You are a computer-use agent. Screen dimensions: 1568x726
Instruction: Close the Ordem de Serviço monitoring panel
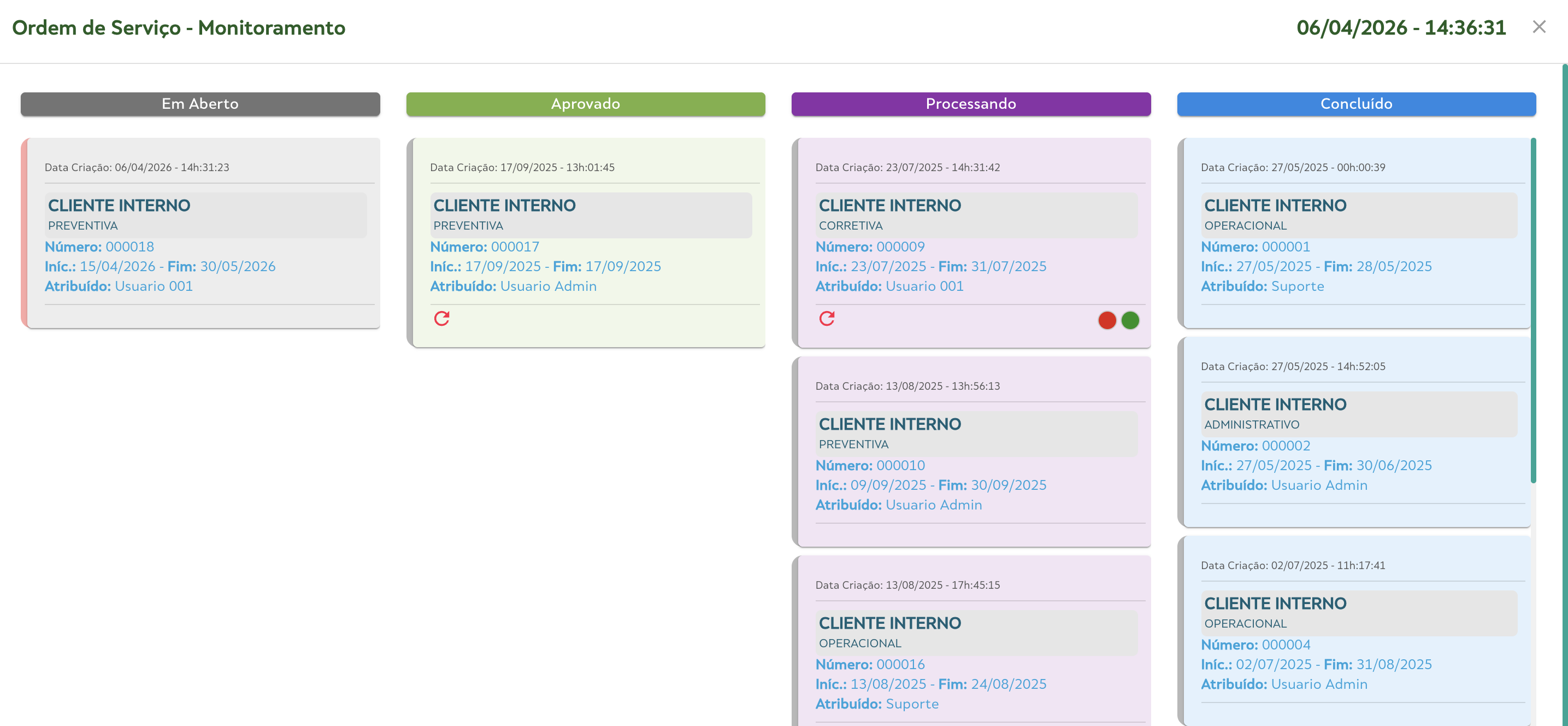pos(1540,27)
